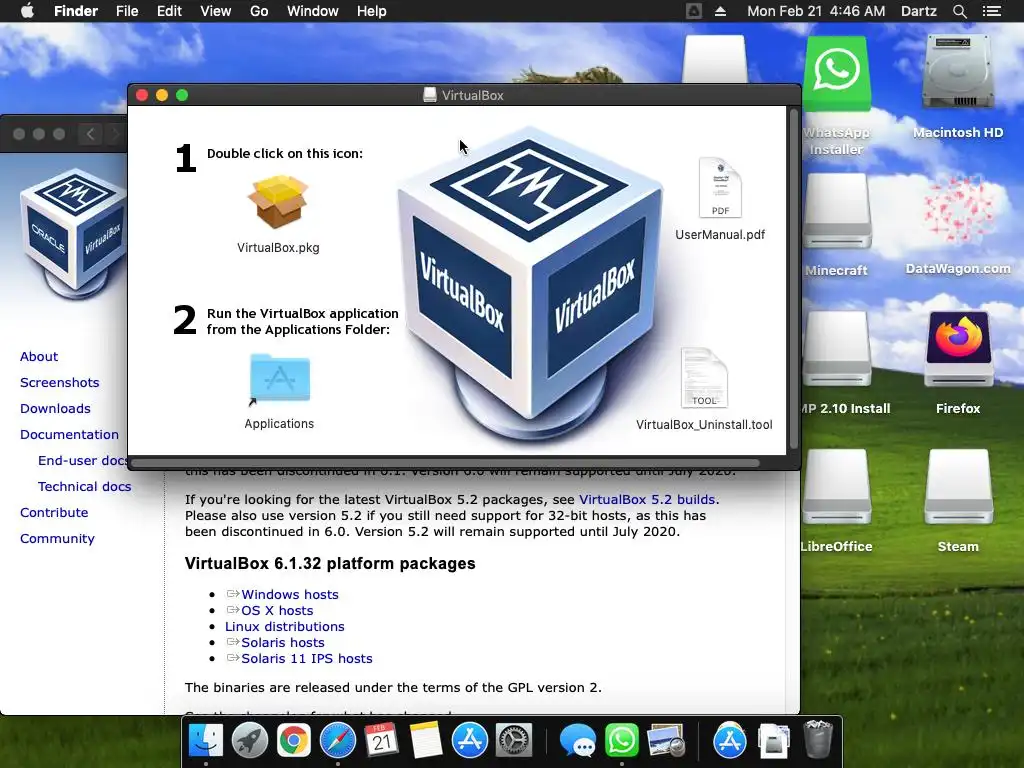This screenshot has height=768, width=1024.
Task: Click the eject icon in the menu bar
Action: tap(720, 11)
